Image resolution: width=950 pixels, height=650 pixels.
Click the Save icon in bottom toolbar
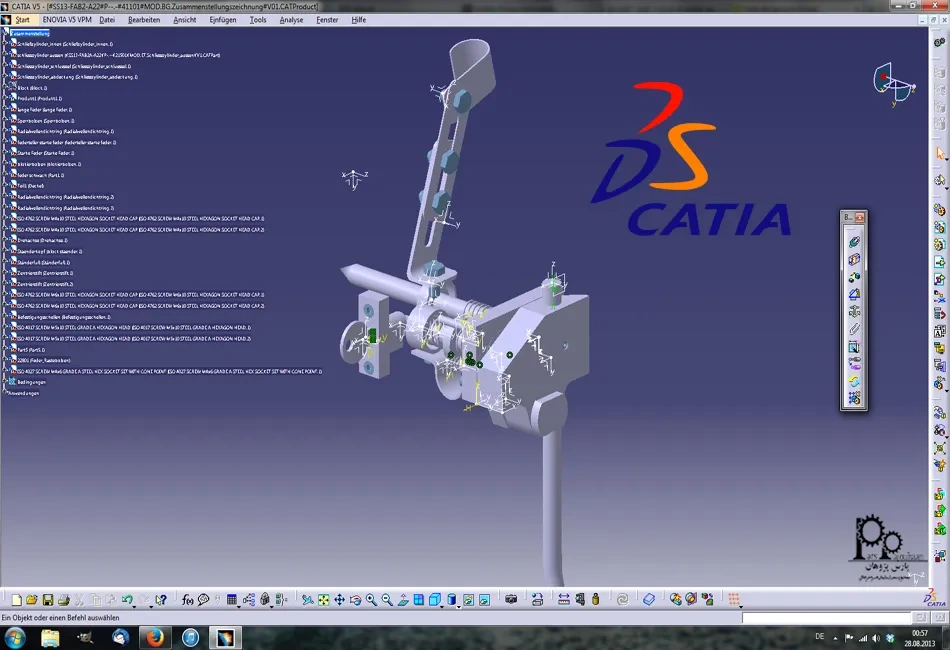click(48, 600)
